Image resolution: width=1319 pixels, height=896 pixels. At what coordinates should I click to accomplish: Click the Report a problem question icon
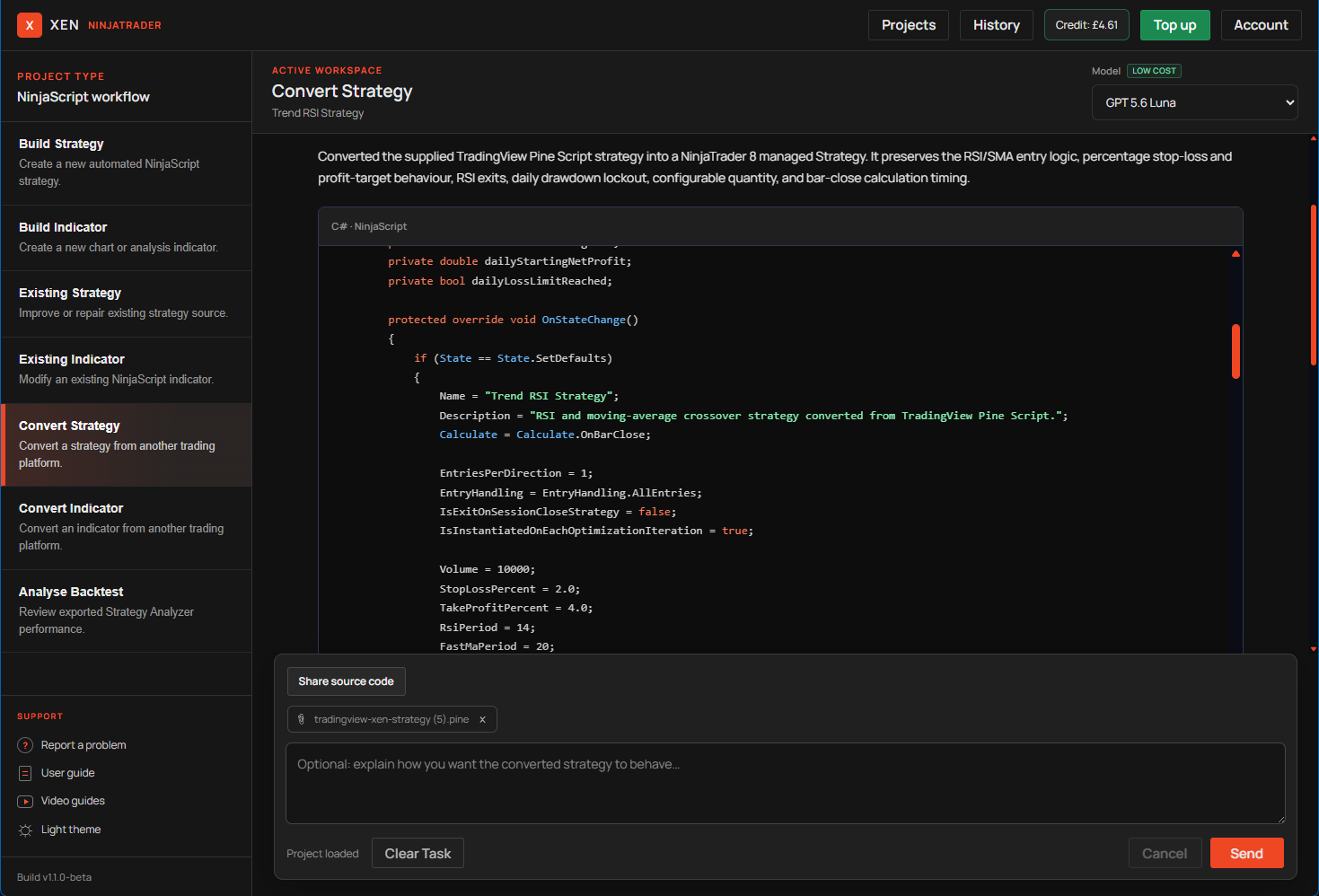(25, 745)
